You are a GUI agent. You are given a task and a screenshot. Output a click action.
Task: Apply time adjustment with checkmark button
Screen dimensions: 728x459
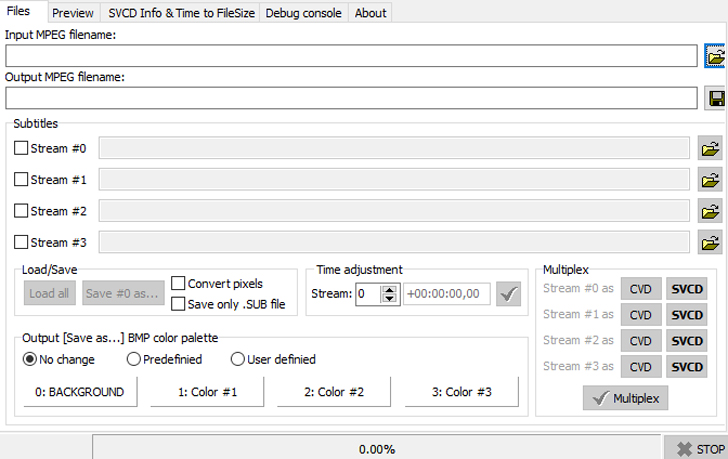point(509,294)
